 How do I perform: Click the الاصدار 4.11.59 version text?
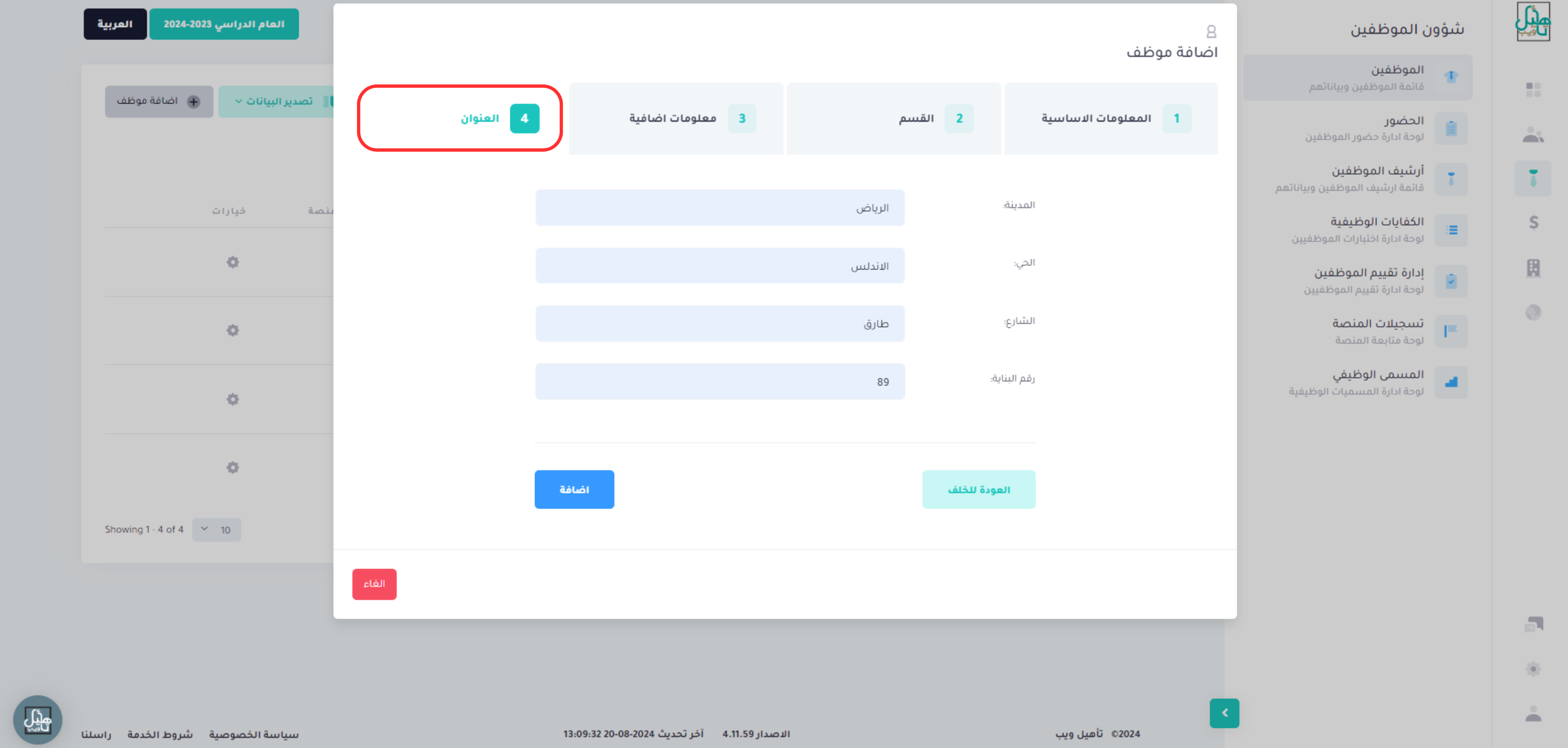click(756, 734)
